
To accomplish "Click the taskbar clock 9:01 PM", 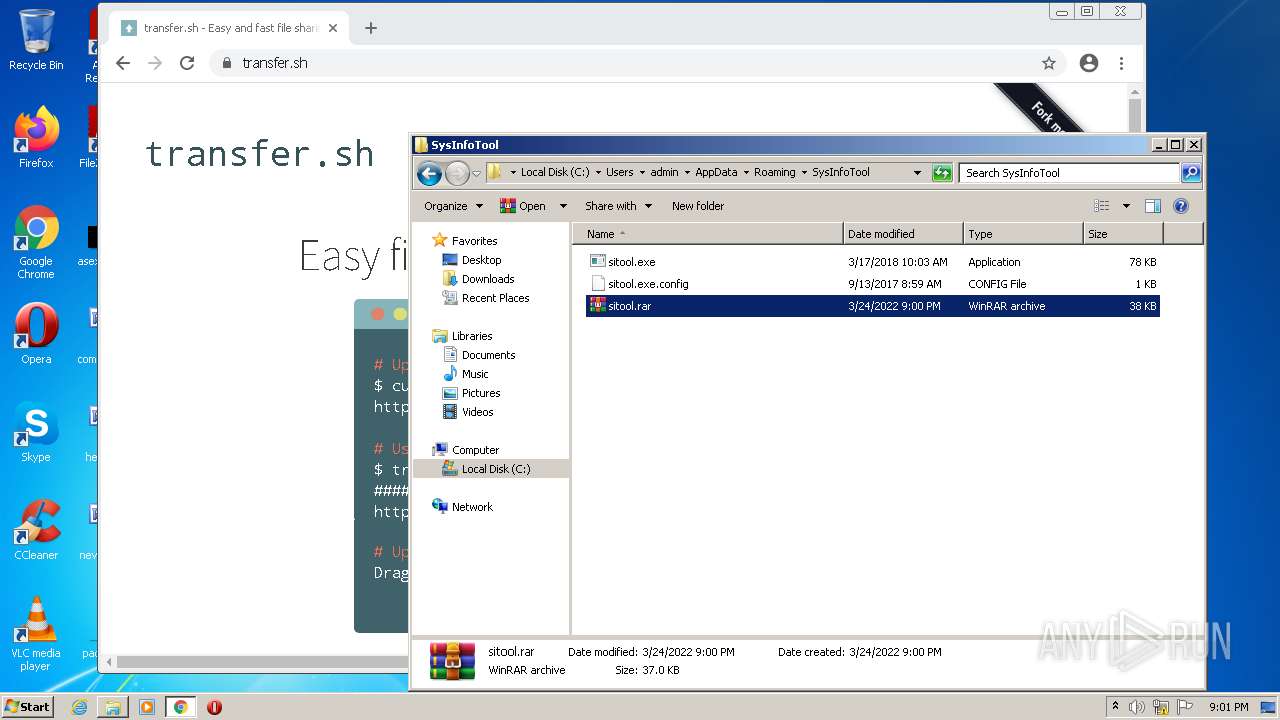I will (1228, 707).
